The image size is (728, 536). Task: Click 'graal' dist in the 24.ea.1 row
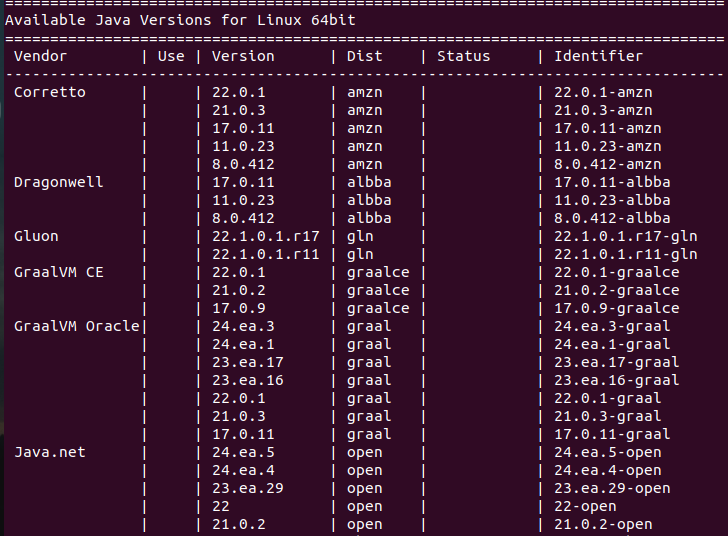(369, 344)
